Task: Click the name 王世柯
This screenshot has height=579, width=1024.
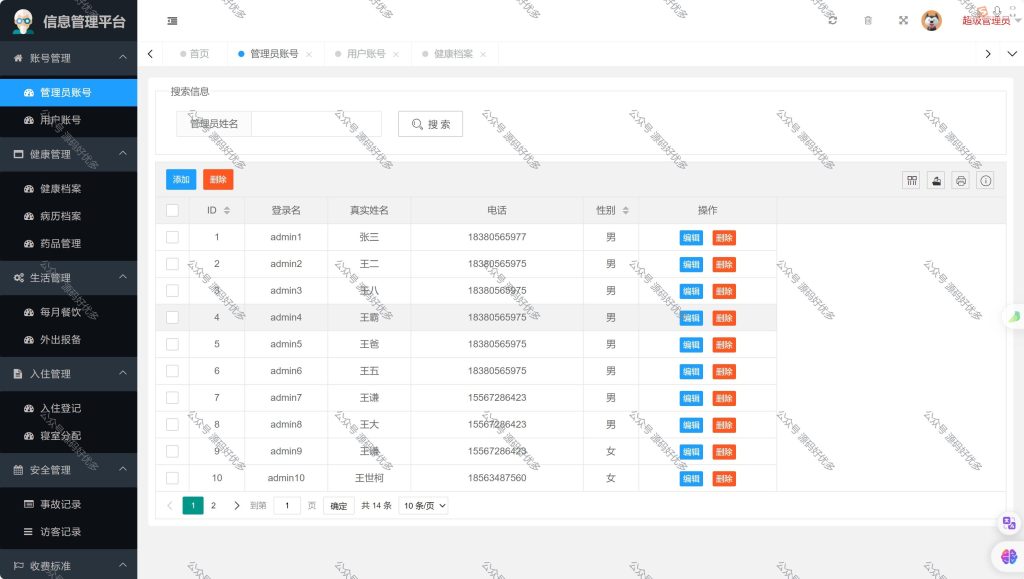Action: [369, 478]
